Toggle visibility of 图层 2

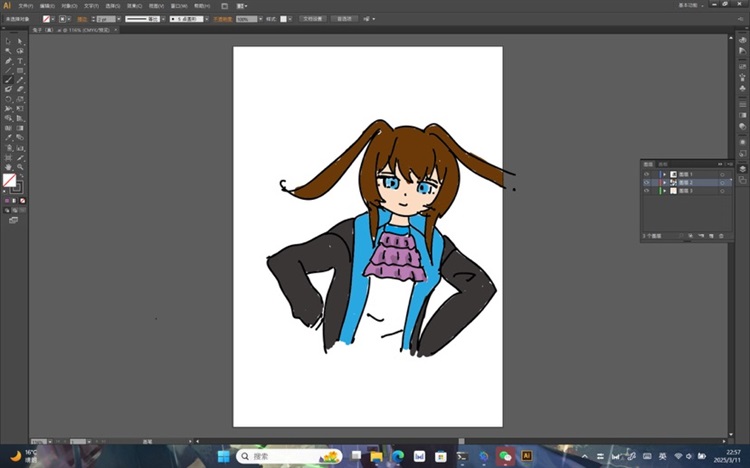click(646, 182)
